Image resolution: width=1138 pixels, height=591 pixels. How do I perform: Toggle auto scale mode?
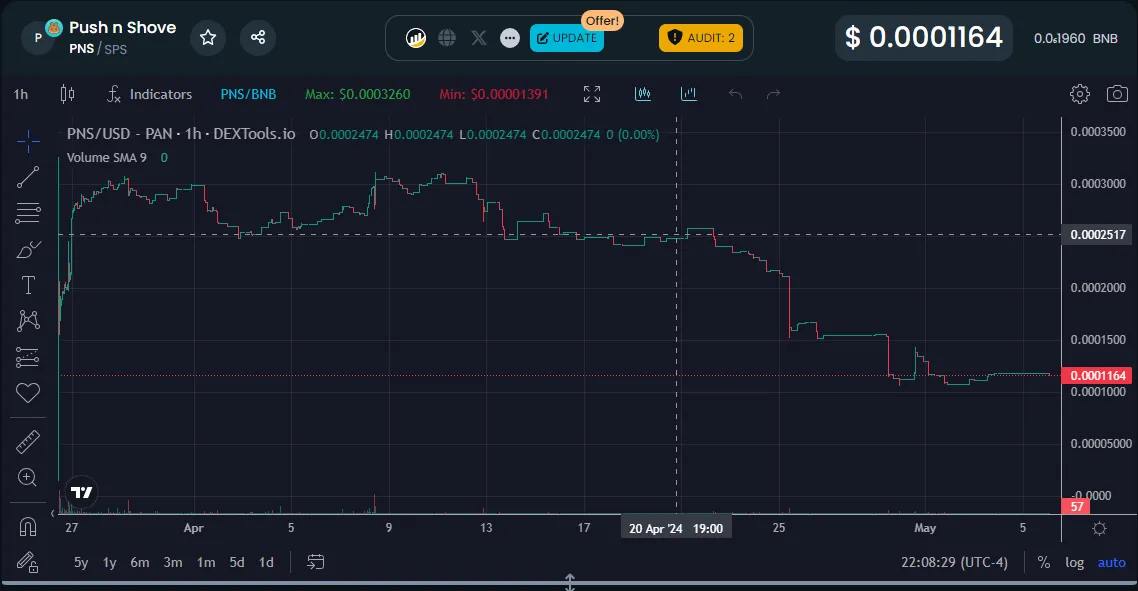coord(1111,563)
